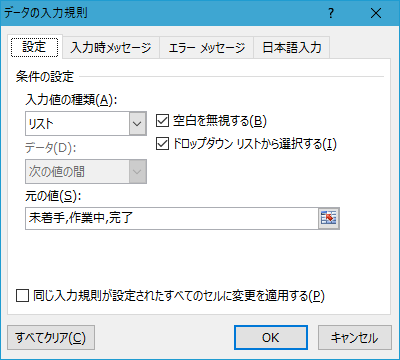Enable 同じ入力規則が設定されたすべてのセルに変更を適用する checkbox
Image resolution: width=400 pixels, height=360 pixels.
click(x=22, y=296)
